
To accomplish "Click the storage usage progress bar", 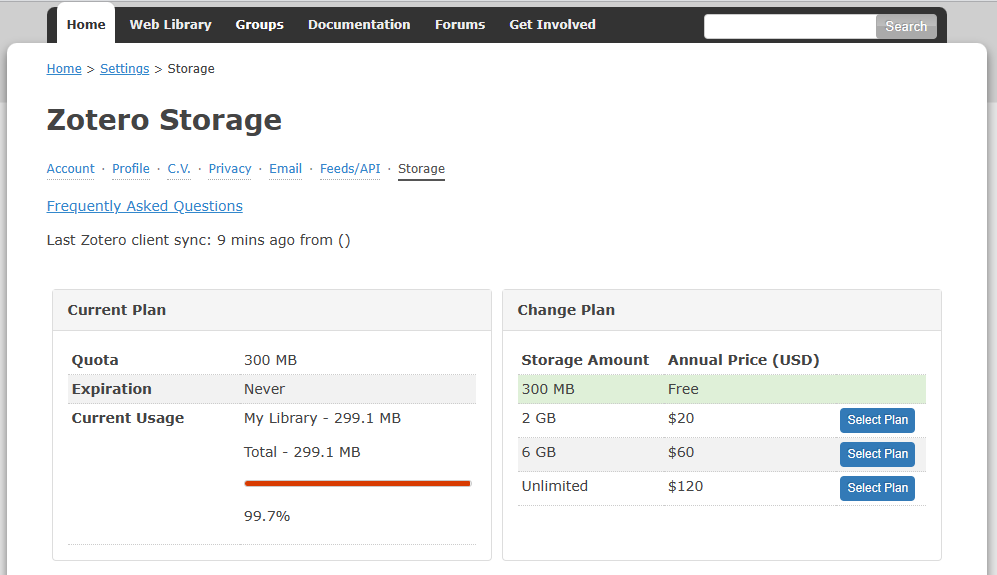I will [357, 483].
